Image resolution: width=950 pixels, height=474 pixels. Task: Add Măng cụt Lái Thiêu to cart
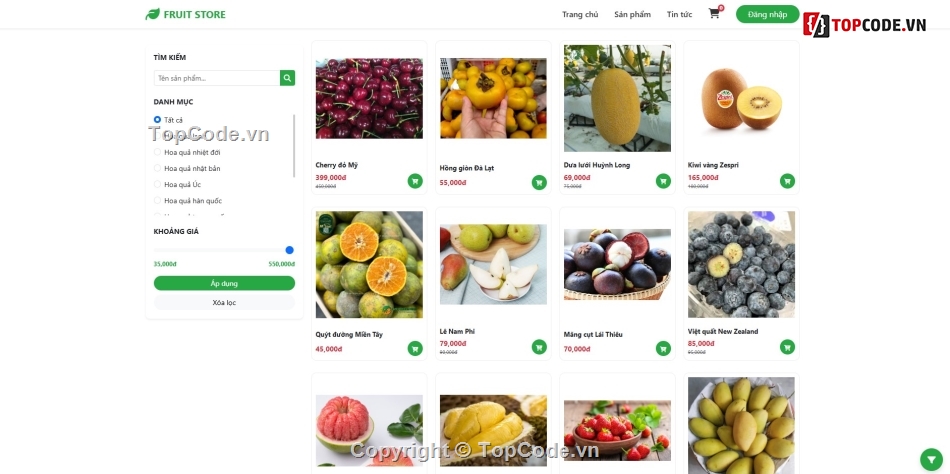663,348
